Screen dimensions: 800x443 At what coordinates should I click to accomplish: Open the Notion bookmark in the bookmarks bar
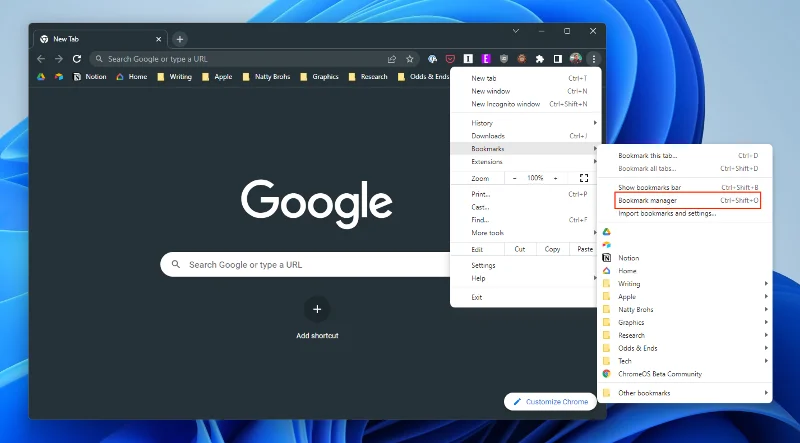[x=89, y=76]
